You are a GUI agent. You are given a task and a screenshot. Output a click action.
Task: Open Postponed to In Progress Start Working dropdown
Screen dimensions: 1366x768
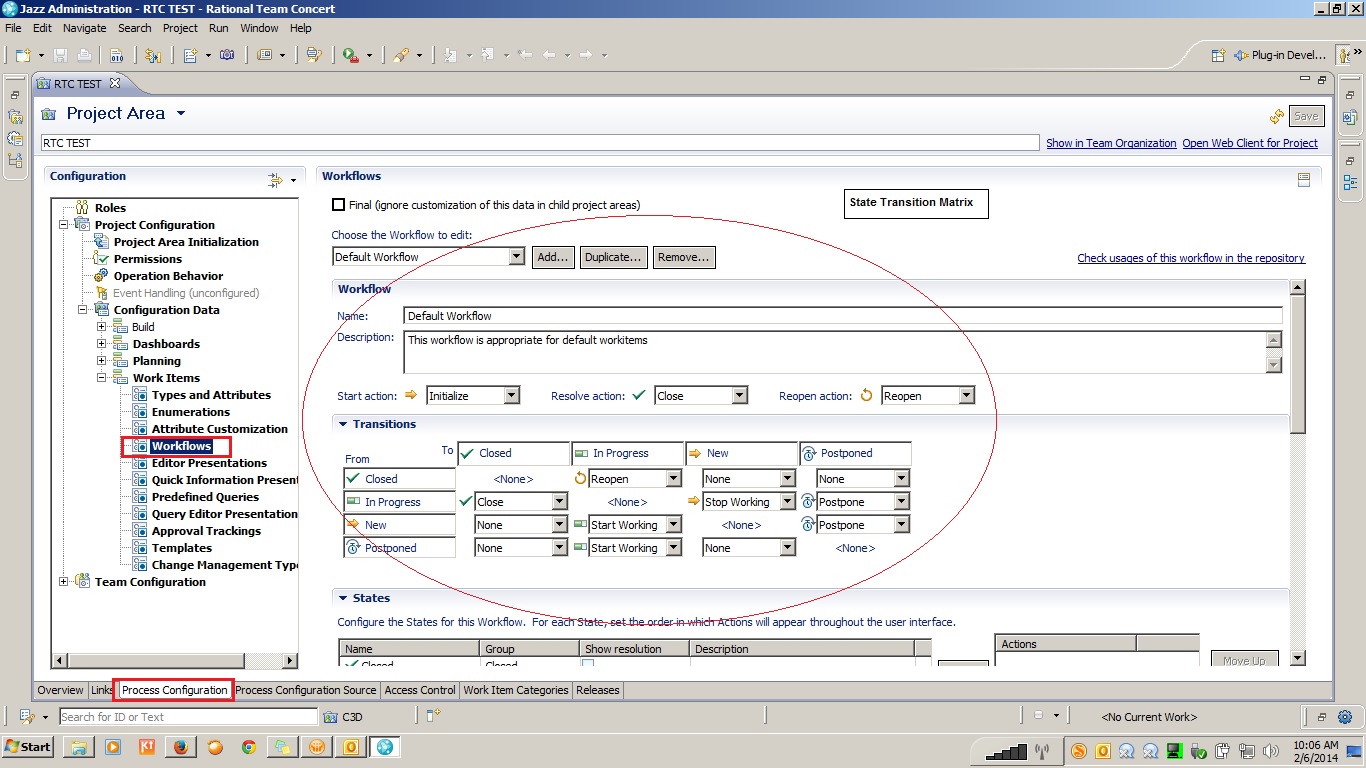pyautogui.click(x=674, y=548)
